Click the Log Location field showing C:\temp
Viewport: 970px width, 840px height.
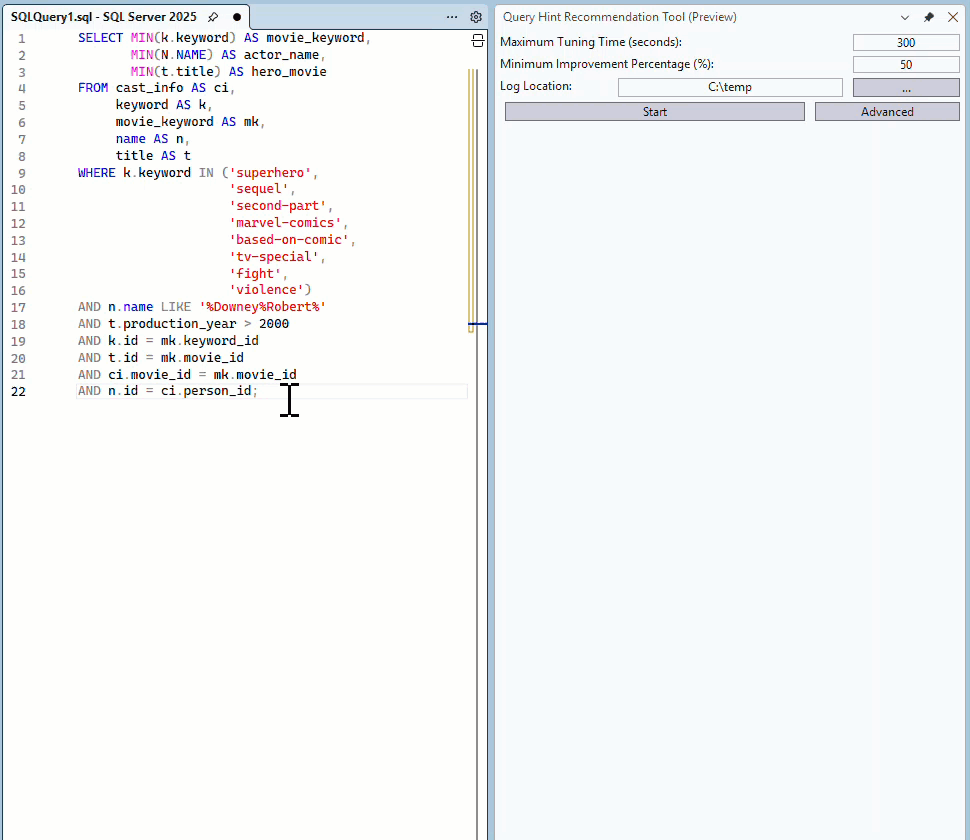(730, 87)
